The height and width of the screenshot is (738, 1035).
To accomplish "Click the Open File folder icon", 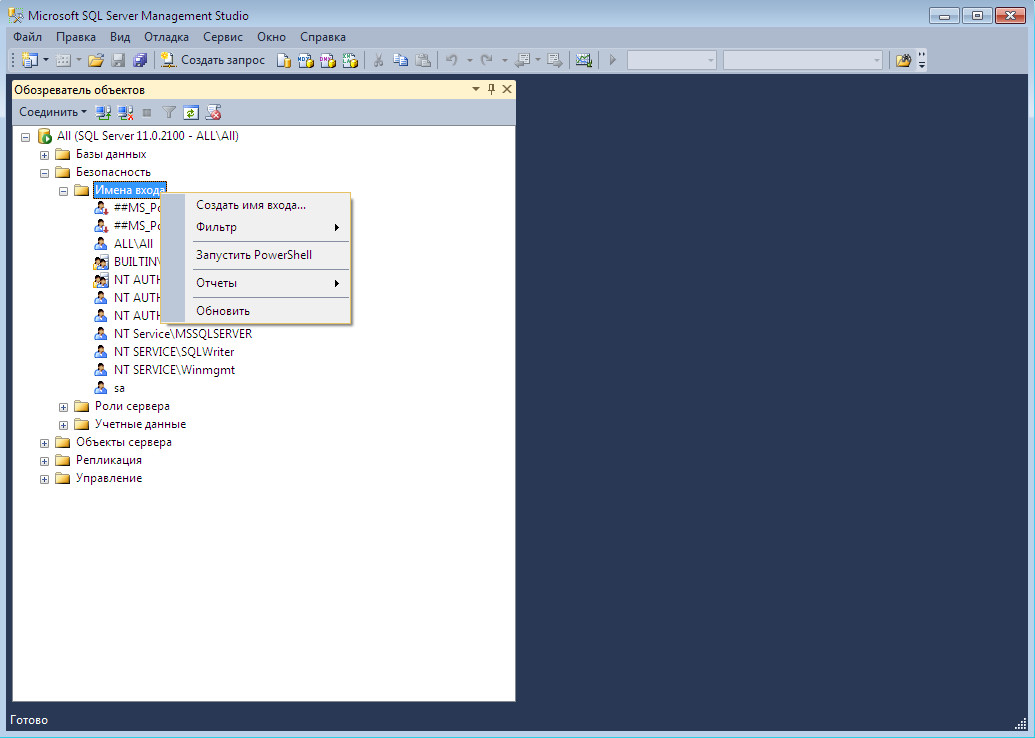I will 96,60.
